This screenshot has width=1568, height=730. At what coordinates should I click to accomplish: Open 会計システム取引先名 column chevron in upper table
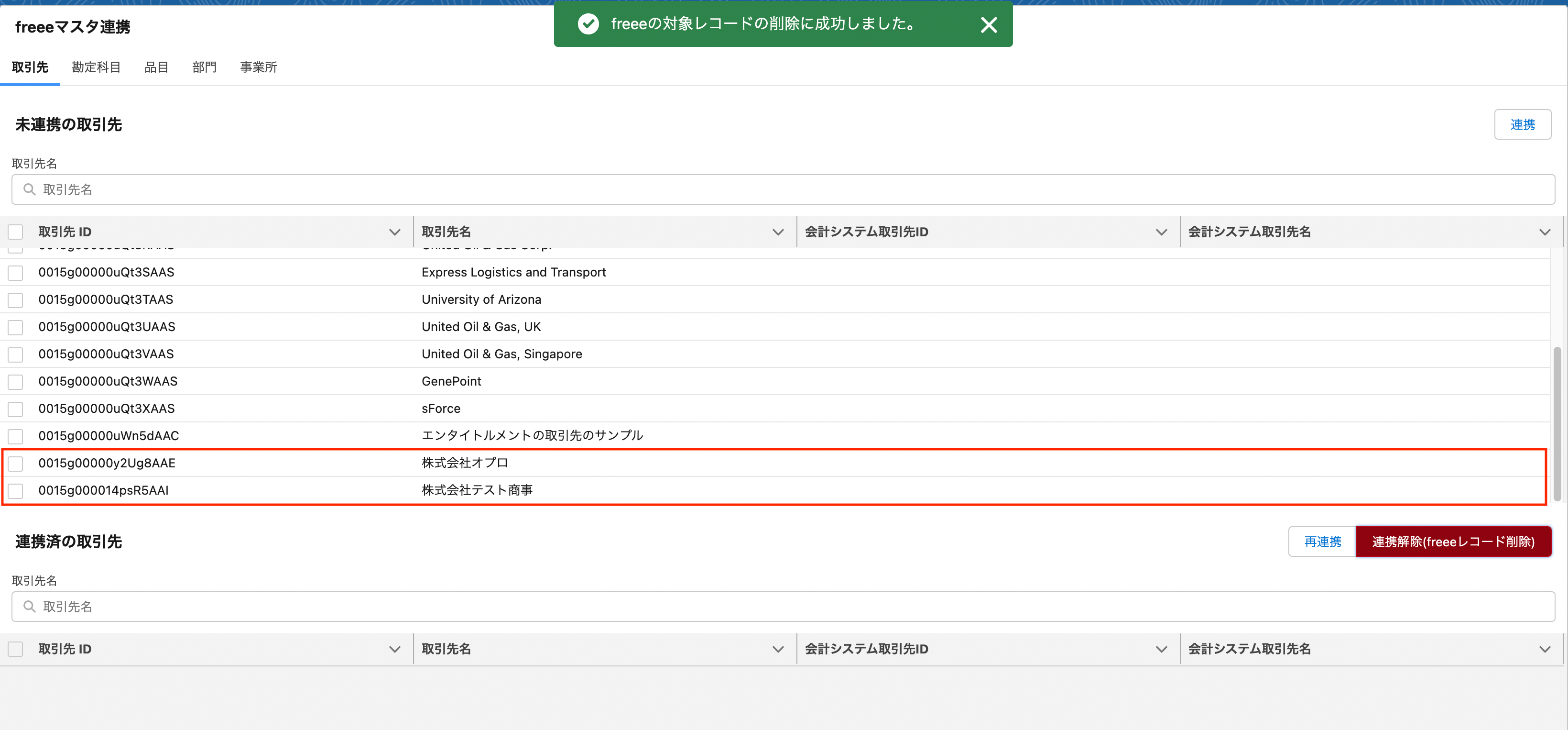coord(1544,232)
